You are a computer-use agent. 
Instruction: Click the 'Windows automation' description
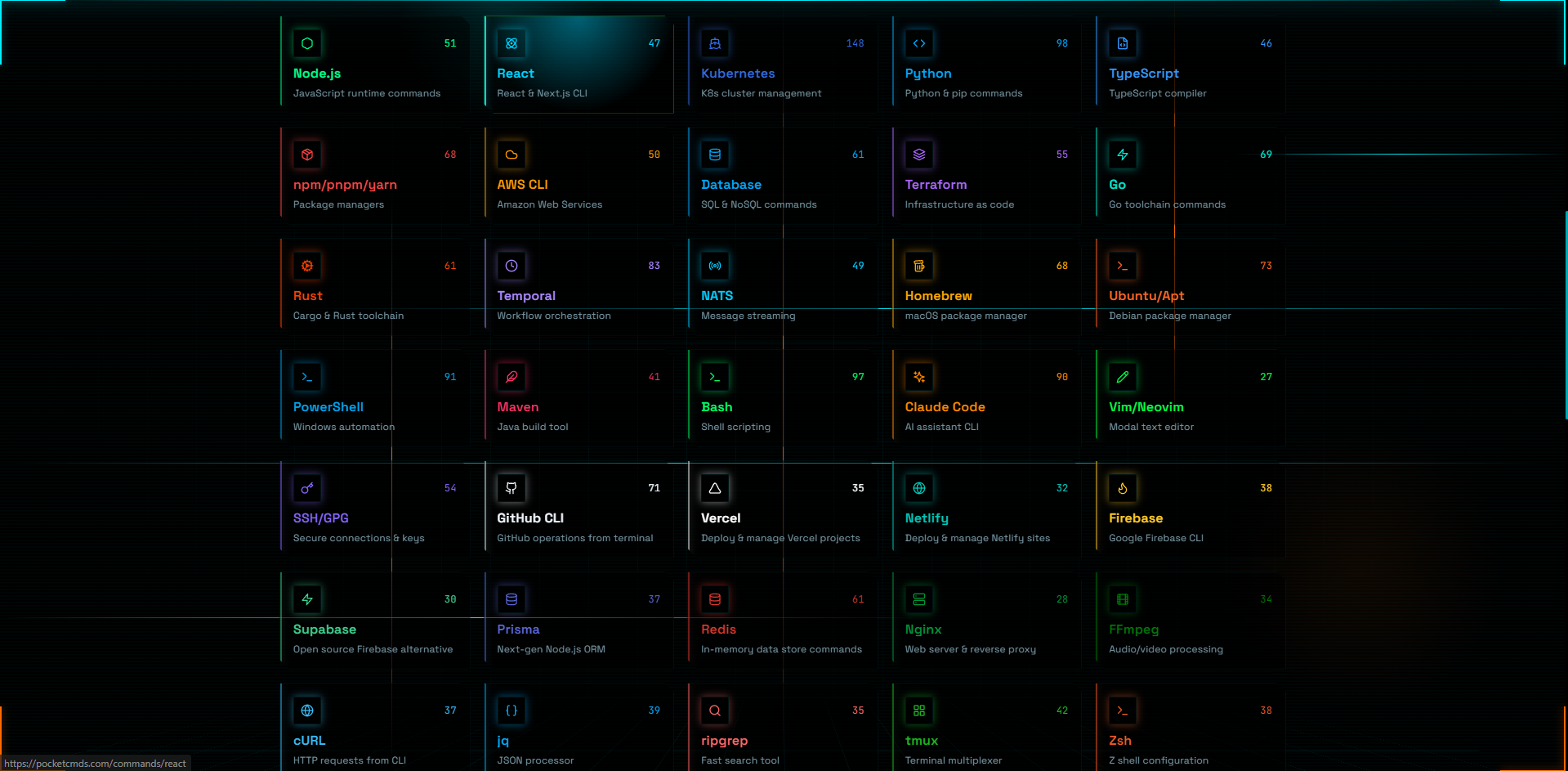pos(344,427)
